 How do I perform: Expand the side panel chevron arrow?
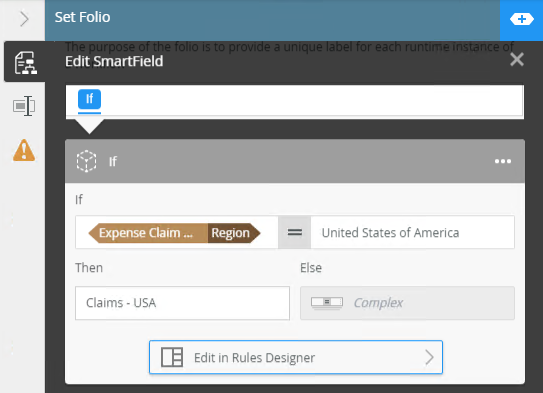24,19
